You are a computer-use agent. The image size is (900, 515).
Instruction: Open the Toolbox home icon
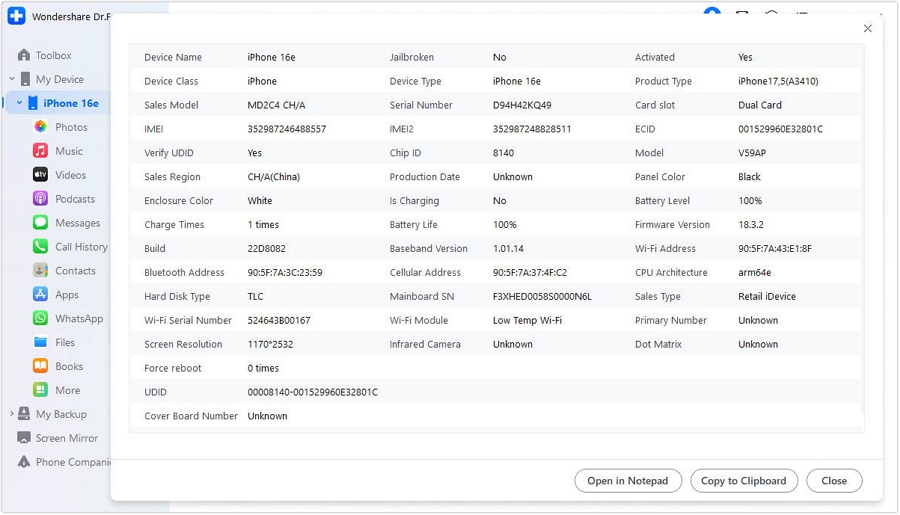24,55
